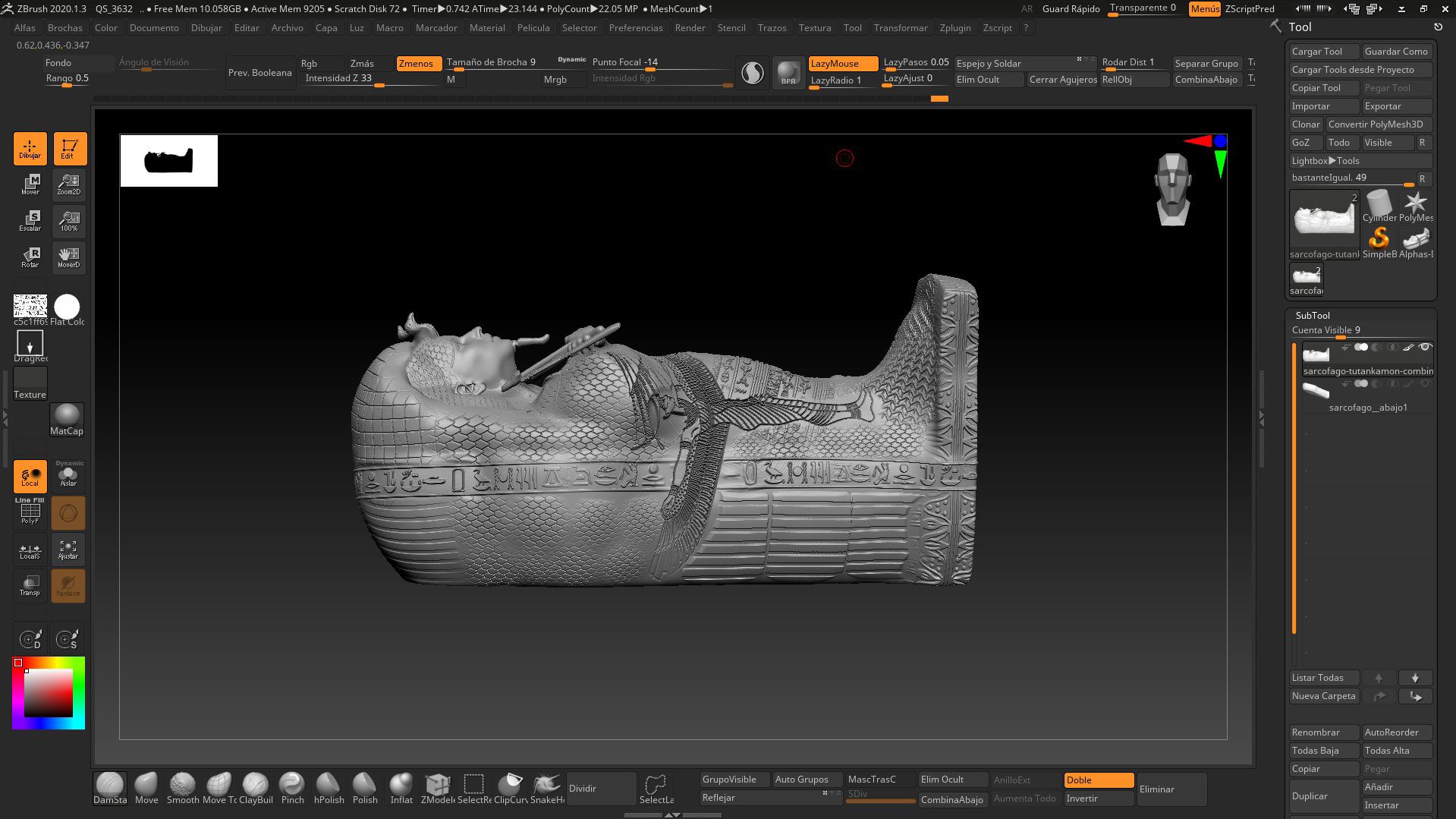Open the Preferencias menu
Screen dimensions: 1456x819
636,28
